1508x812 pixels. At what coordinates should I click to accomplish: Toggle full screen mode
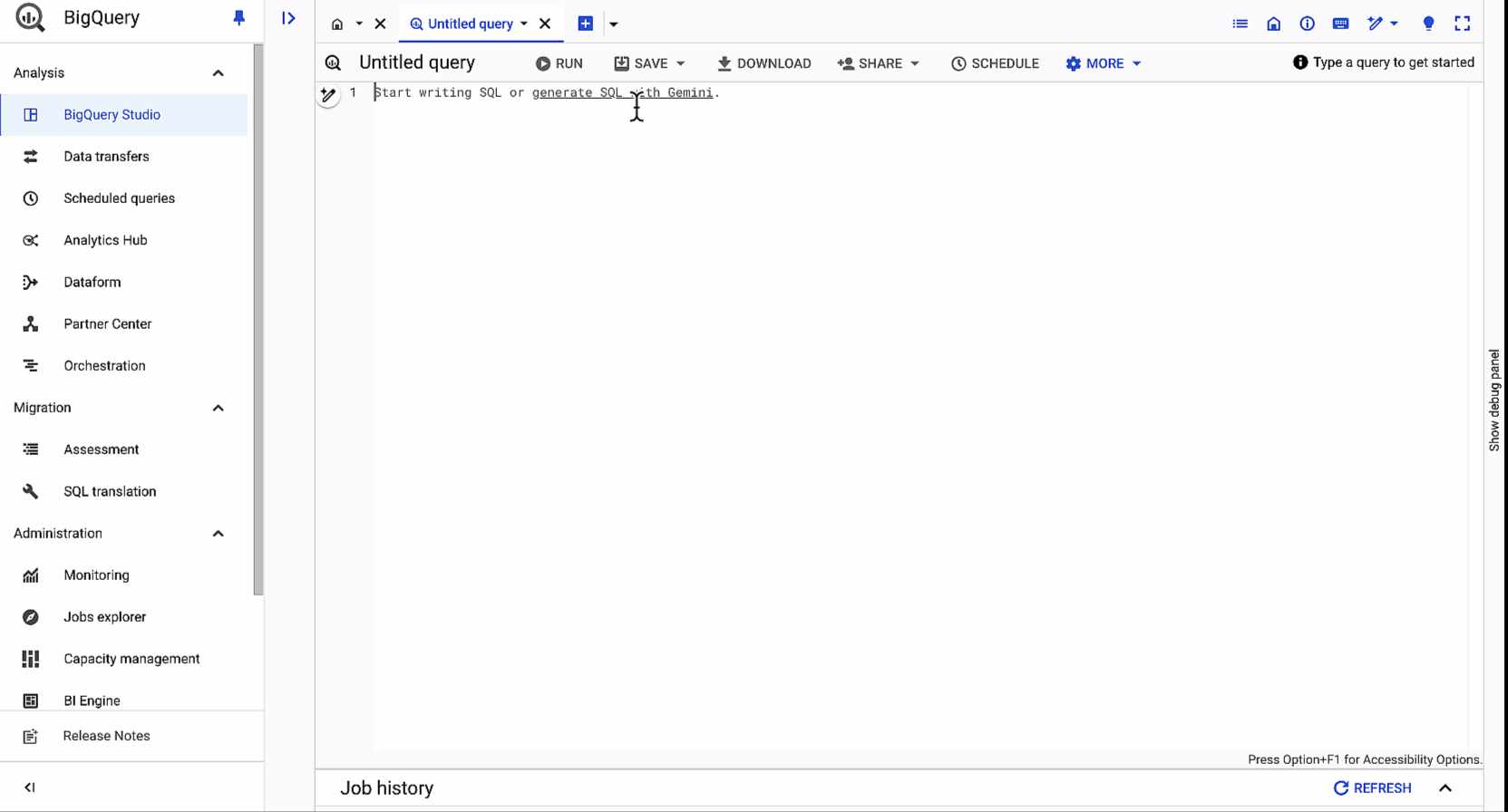coord(1463,24)
